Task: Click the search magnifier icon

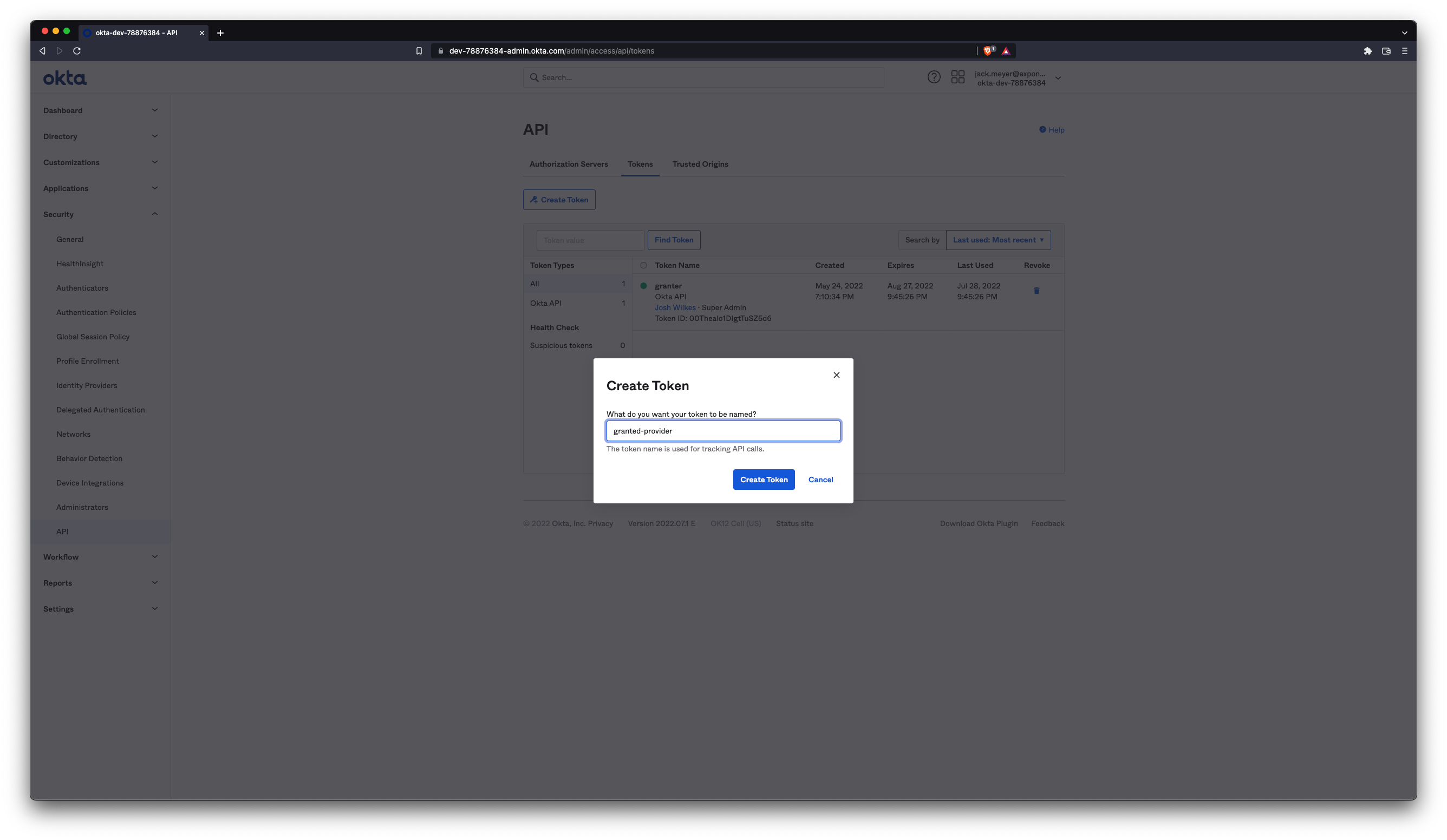Action: [x=534, y=77]
